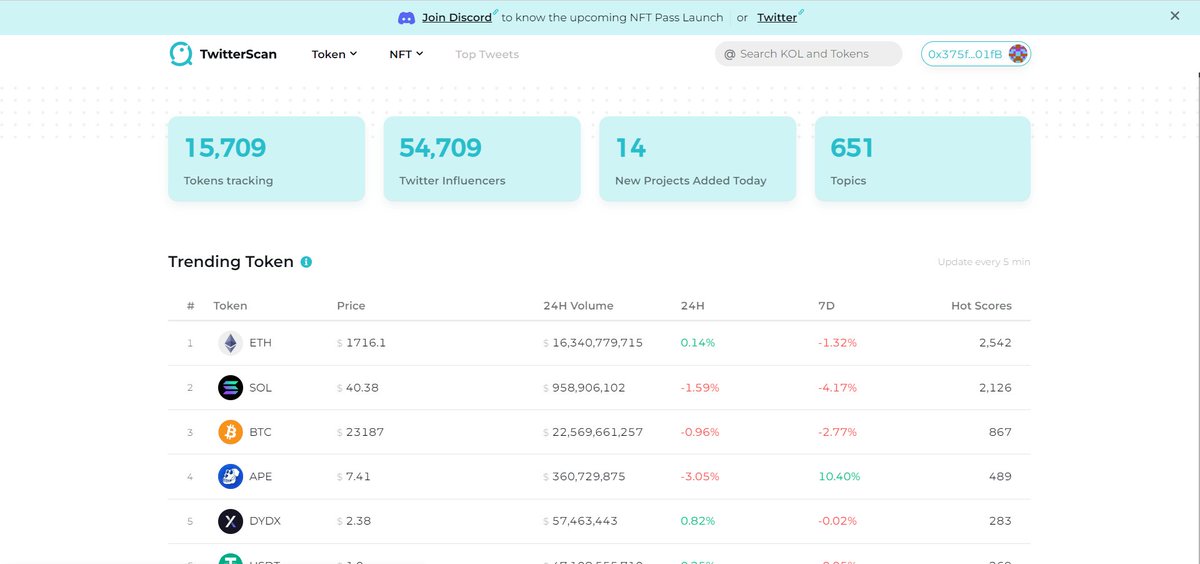Select the BTC token name
Viewport: 1200px width, 564px height.
pyautogui.click(x=260, y=433)
